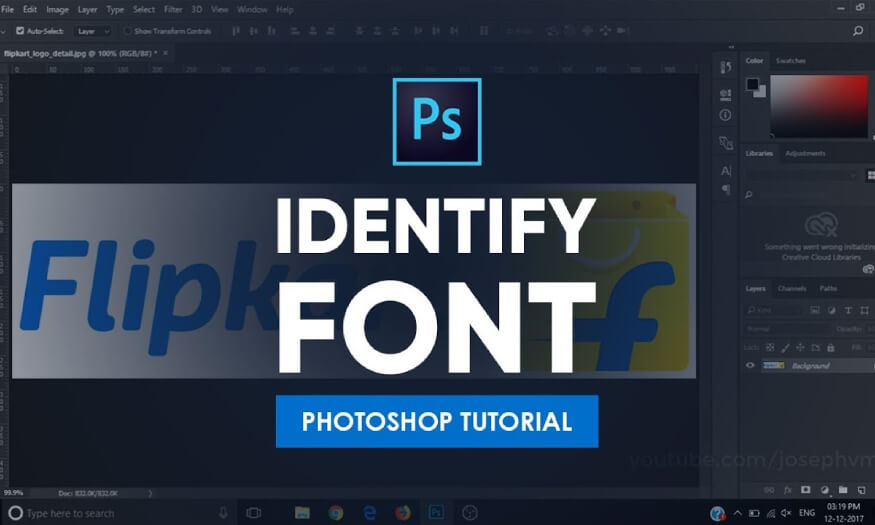Add a layer mask
875x525 pixels.
tap(806, 490)
